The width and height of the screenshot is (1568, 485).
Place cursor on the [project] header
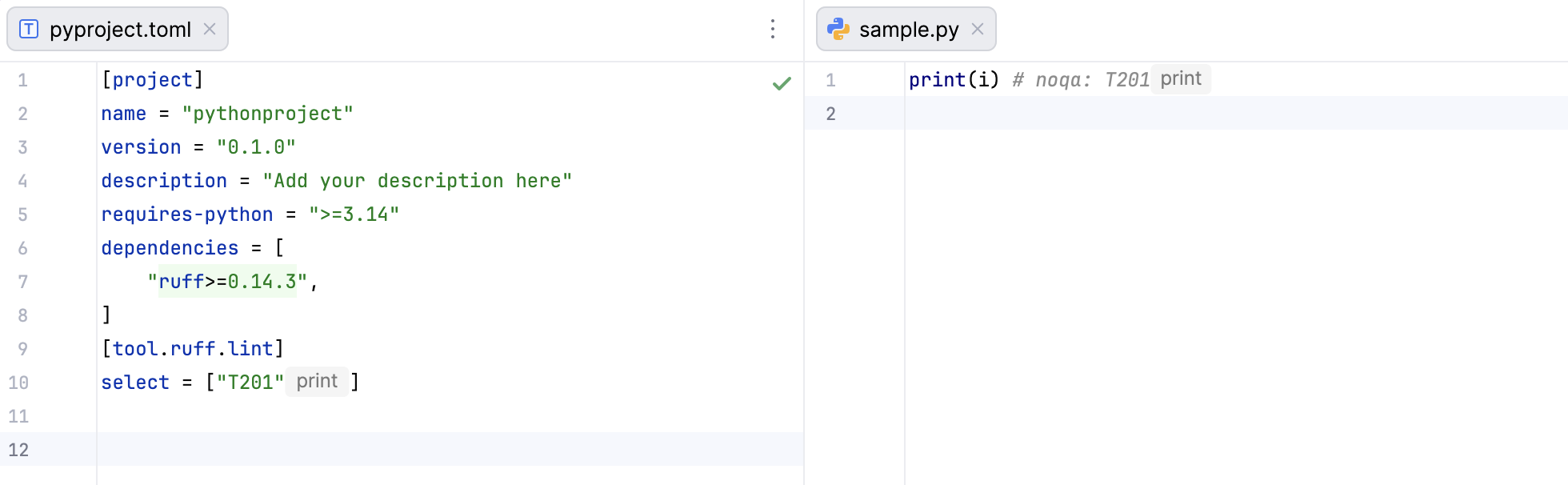pyautogui.click(x=152, y=80)
